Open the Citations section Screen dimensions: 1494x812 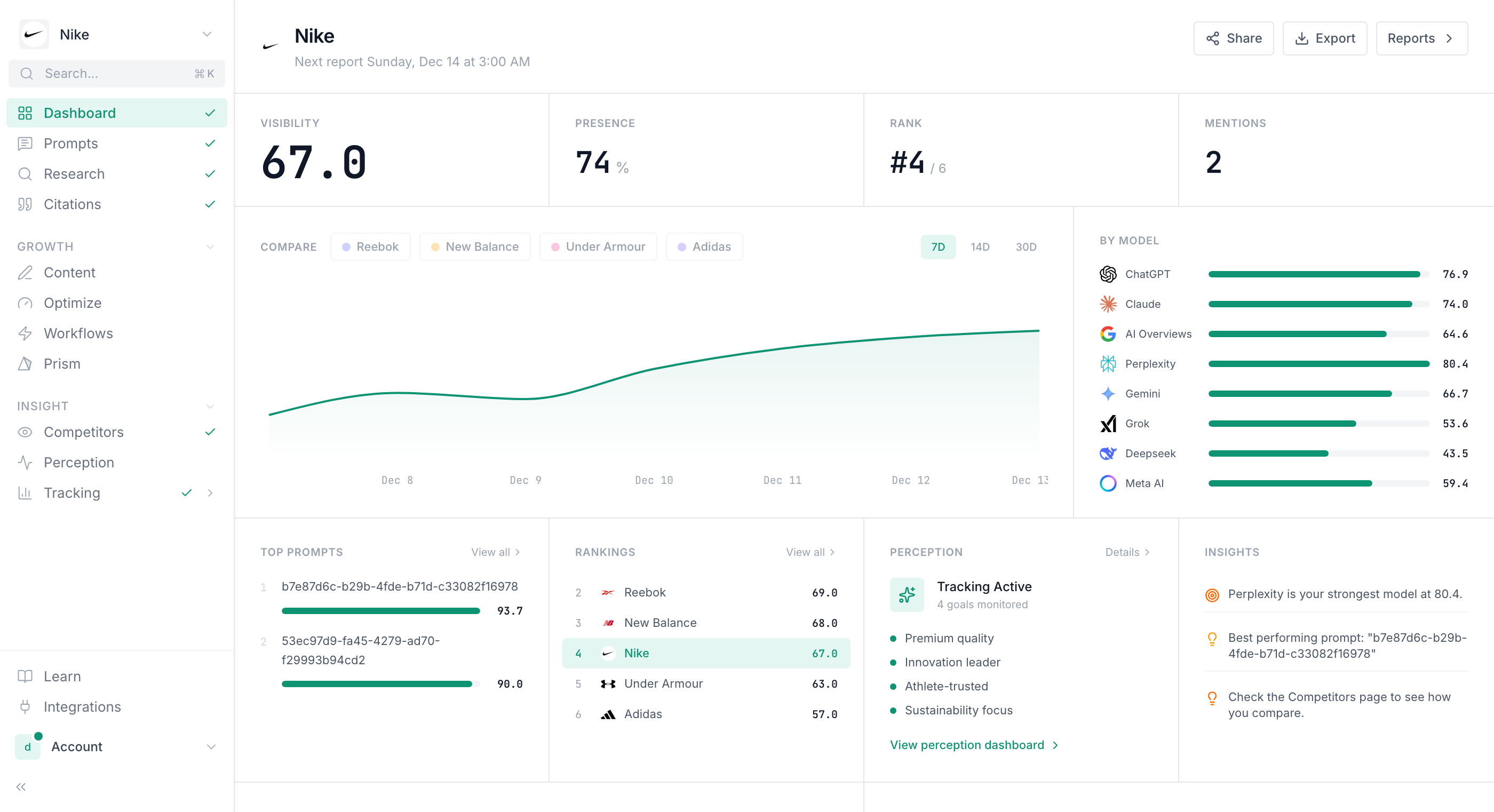tap(73, 204)
